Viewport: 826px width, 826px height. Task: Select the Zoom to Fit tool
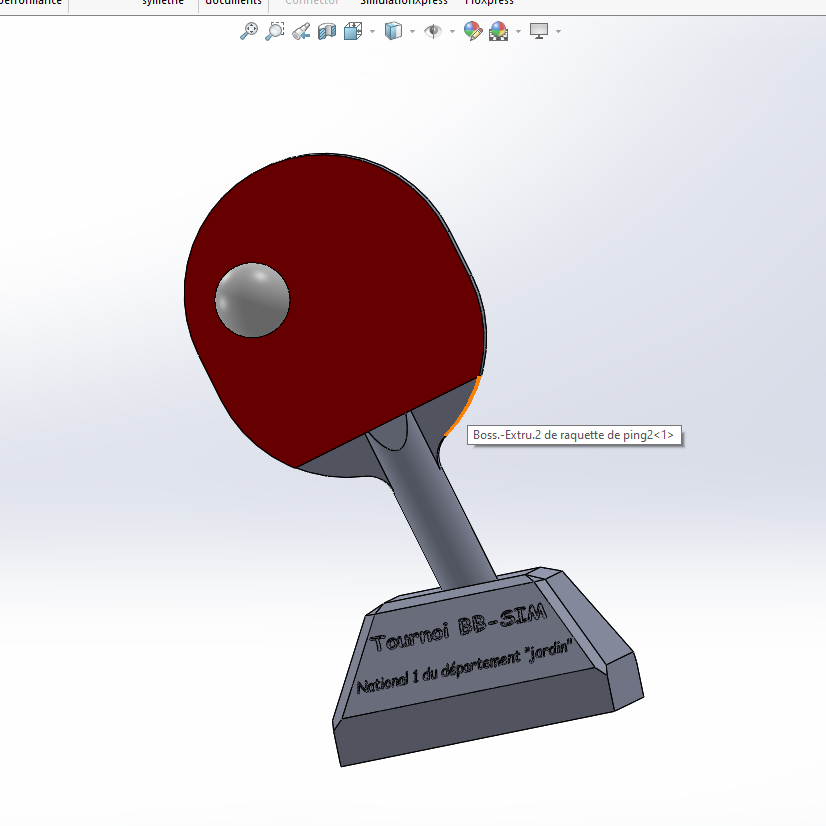pos(248,31)
